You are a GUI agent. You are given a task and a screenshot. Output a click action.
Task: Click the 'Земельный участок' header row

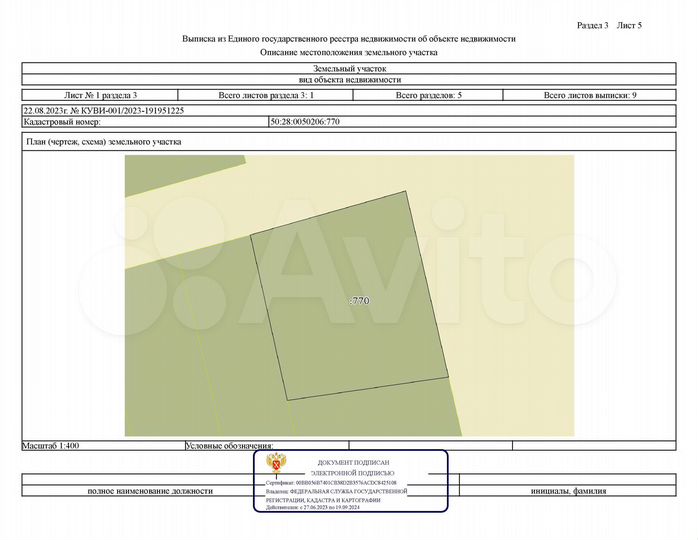pyautogui.click(x=349, y=66)
